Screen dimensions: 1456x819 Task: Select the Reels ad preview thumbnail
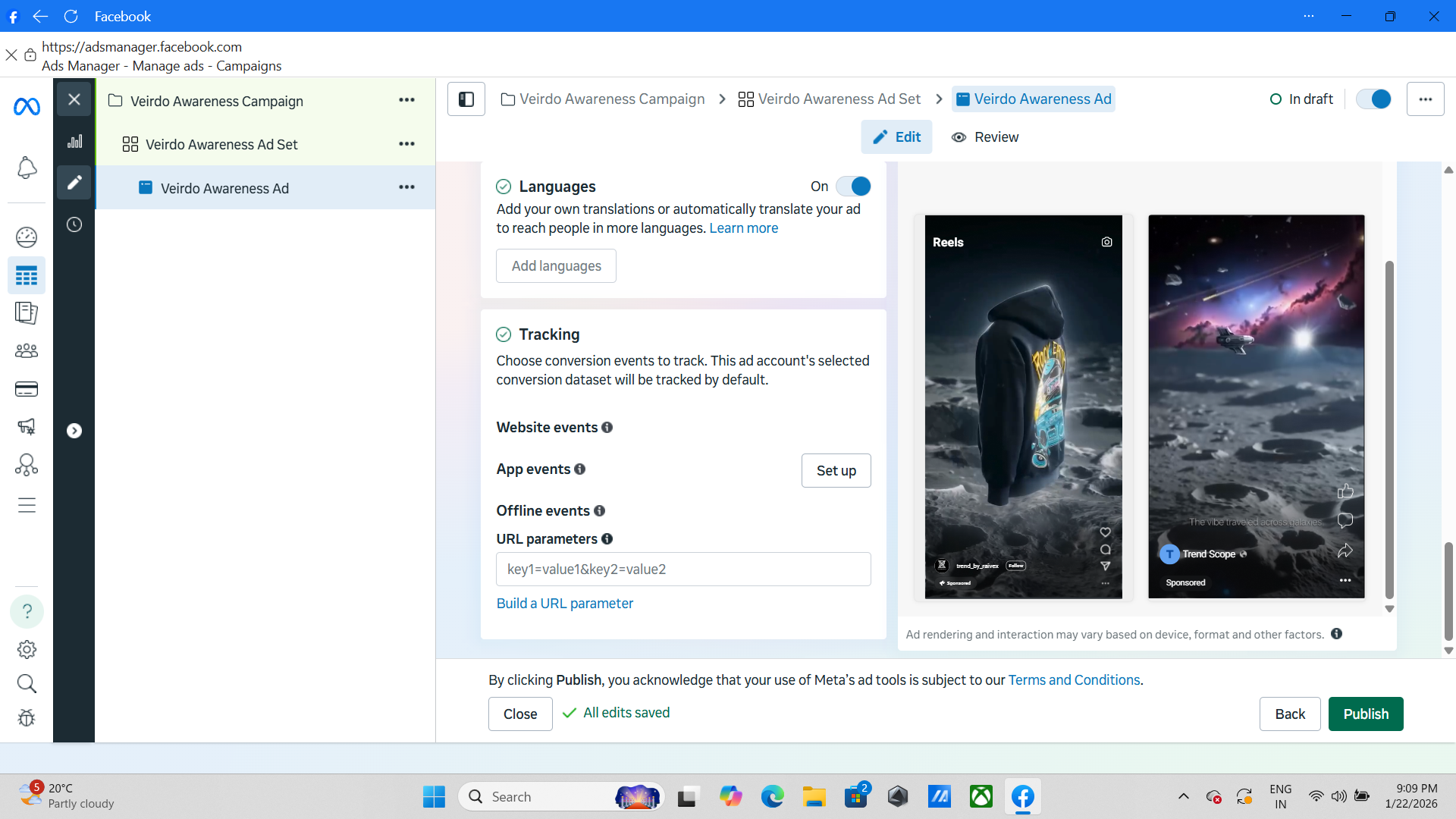[x=1023, y=407]
